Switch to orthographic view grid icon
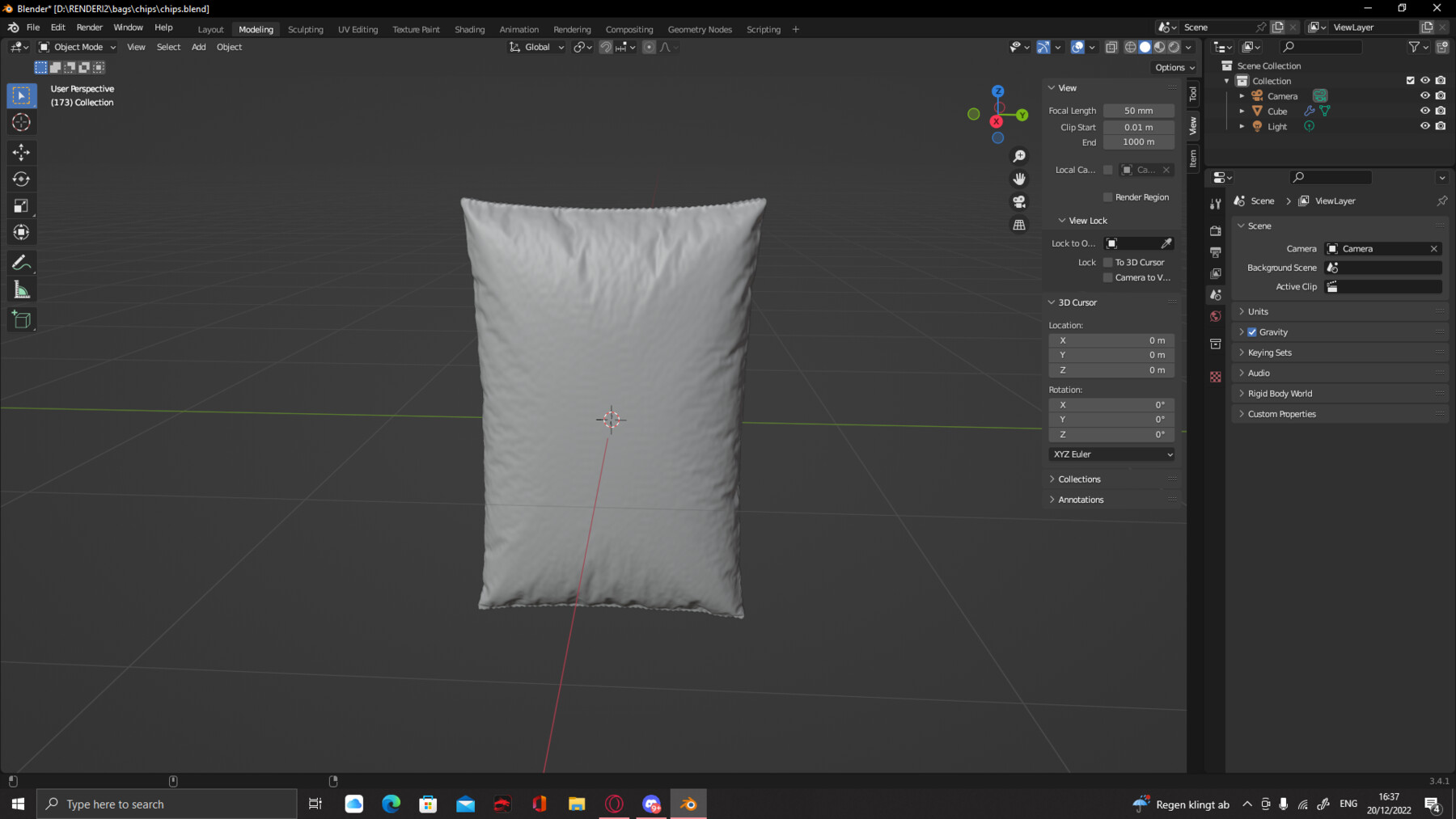1456x819 pixels. point(1019,225)
